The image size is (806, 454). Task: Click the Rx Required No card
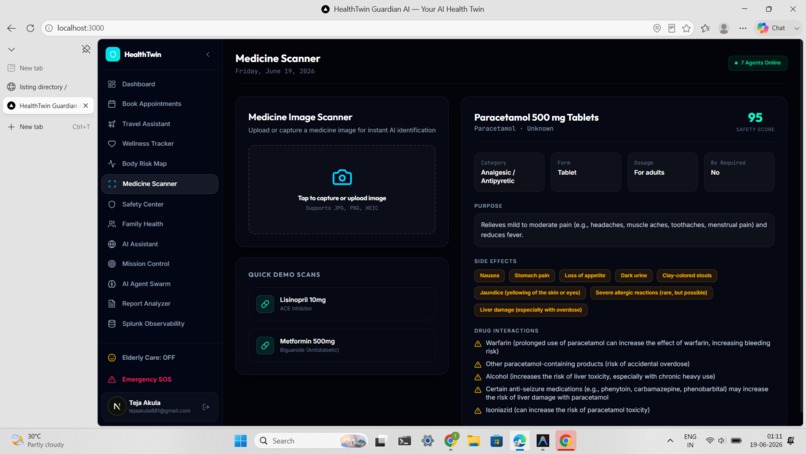click(x=739, y=172)
